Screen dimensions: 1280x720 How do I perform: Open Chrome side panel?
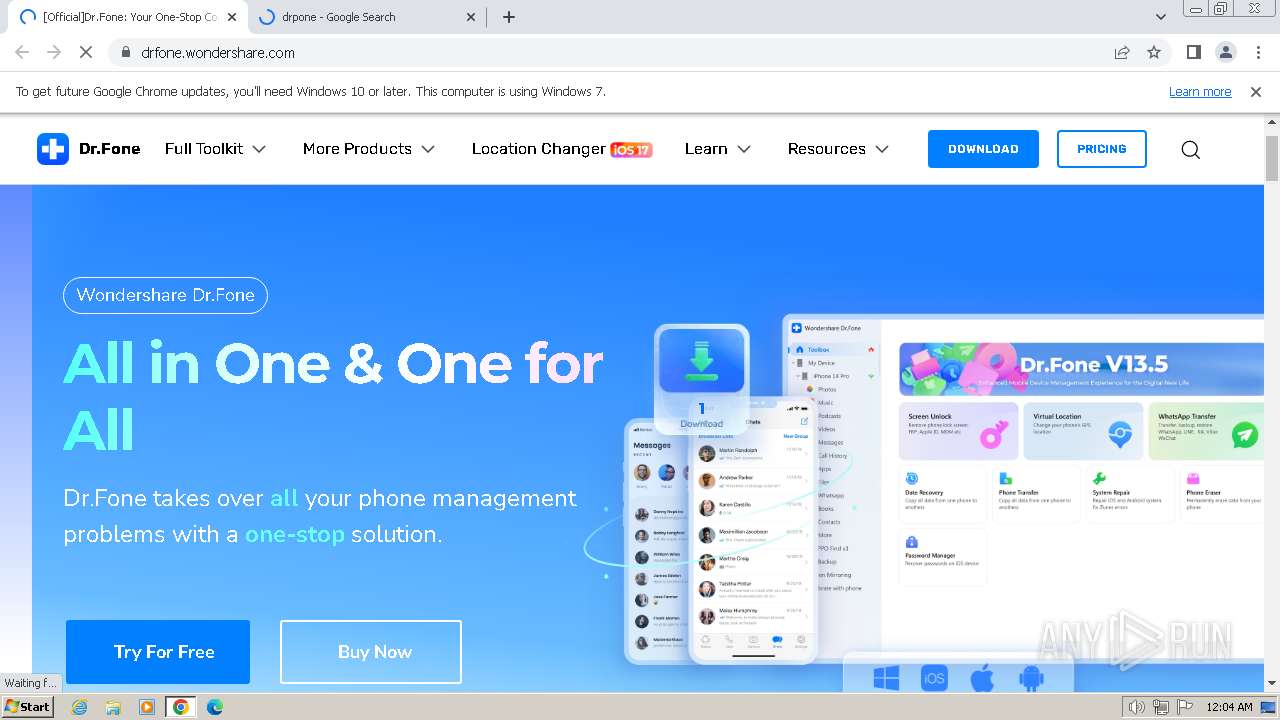(x=1193, y=52)
